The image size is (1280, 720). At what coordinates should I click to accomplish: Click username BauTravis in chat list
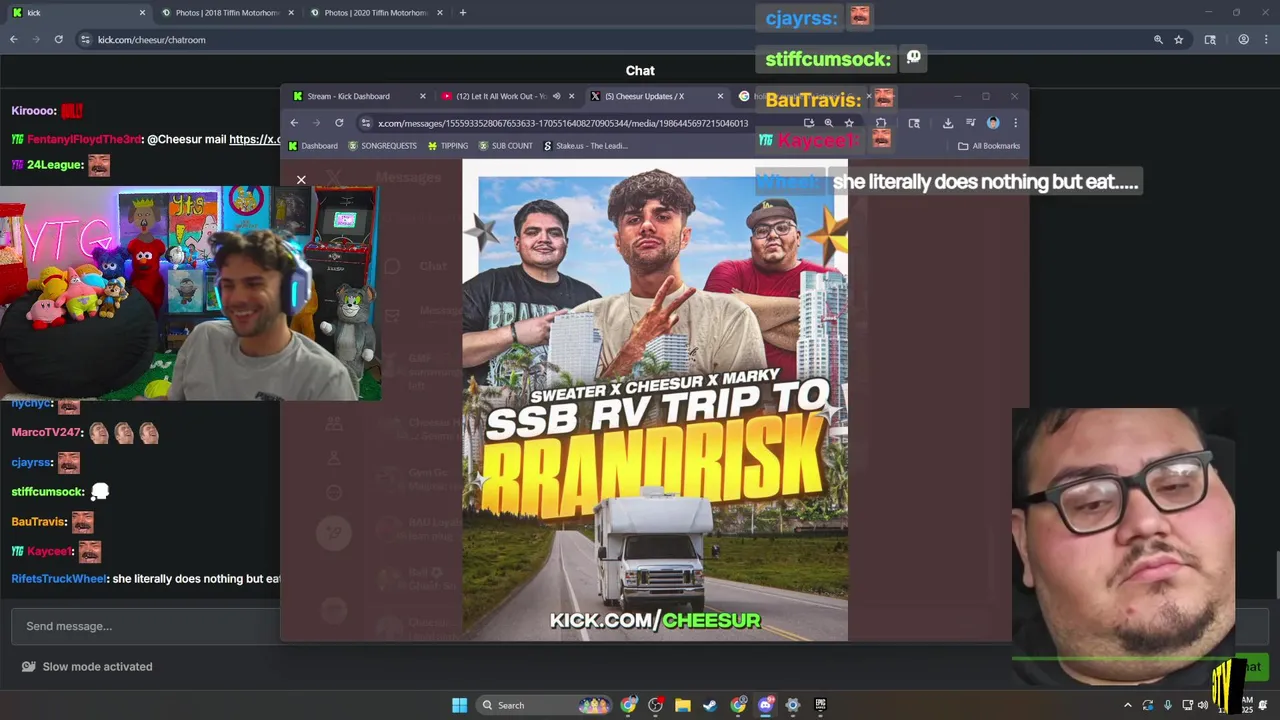tap(38, 522)
